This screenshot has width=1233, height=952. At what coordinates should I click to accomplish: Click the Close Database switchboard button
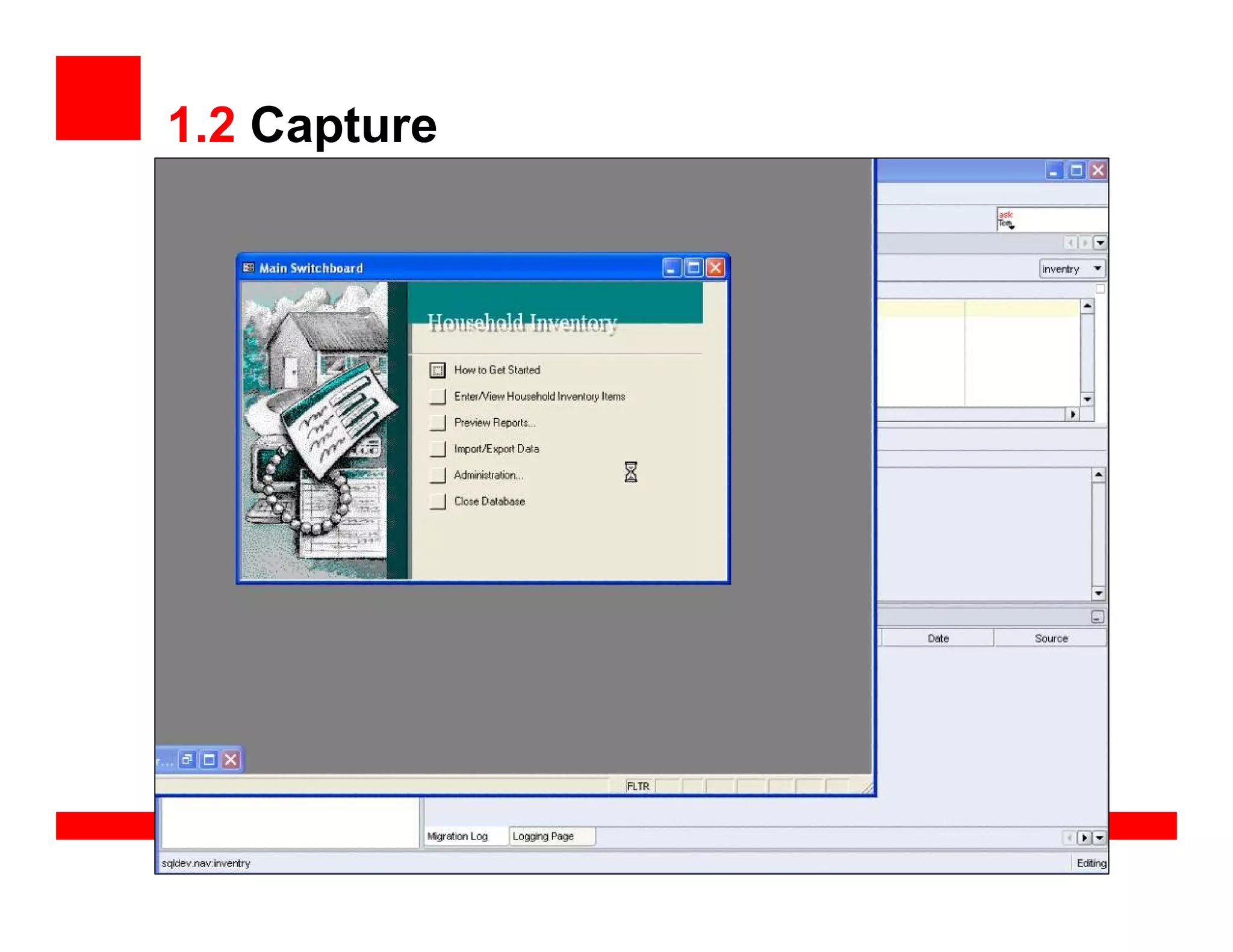click(x=438, y=501)
